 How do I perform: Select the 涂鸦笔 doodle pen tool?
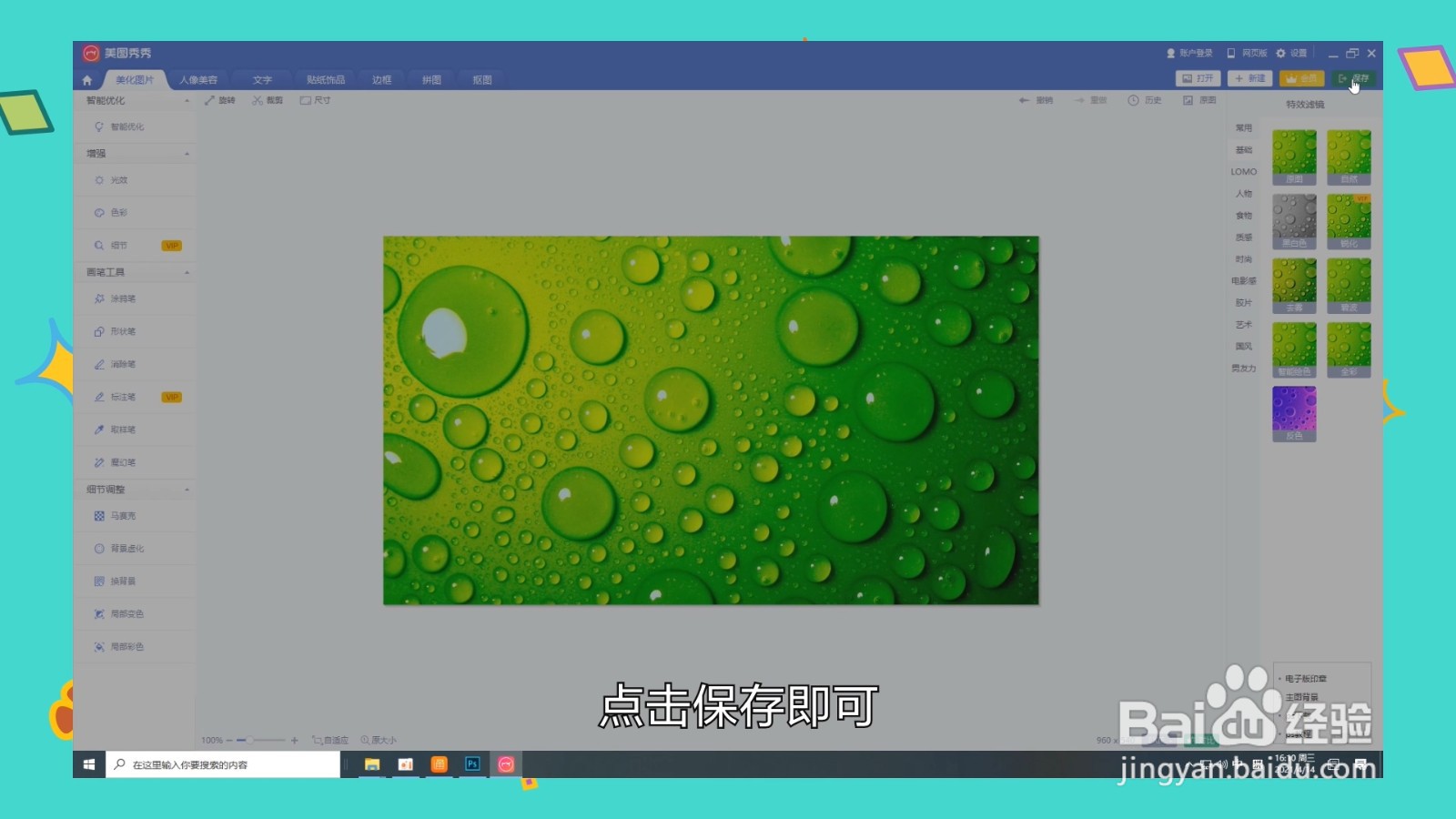coord(123,298)
